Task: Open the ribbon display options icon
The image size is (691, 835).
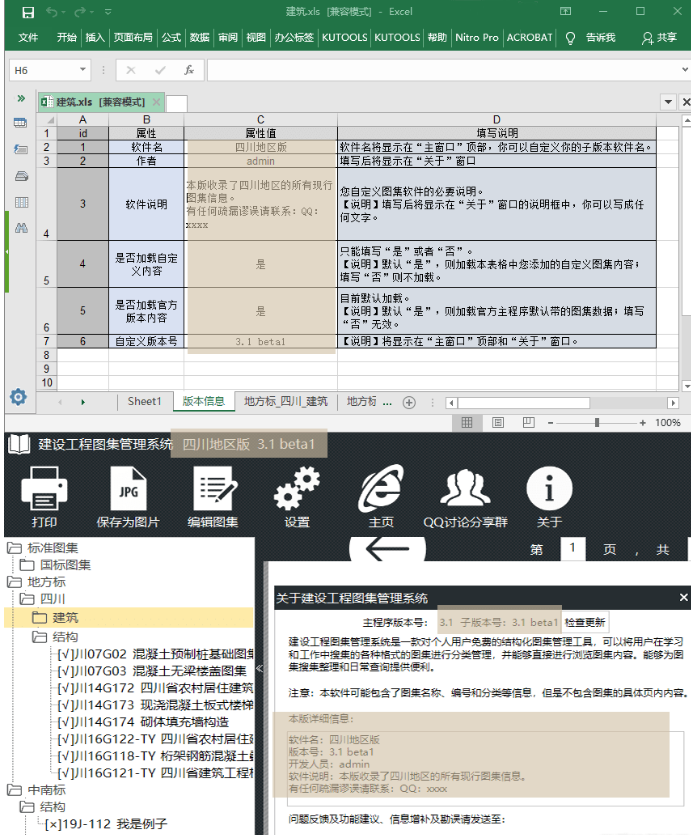Action: pyautogui.click(x=565, y=11)
